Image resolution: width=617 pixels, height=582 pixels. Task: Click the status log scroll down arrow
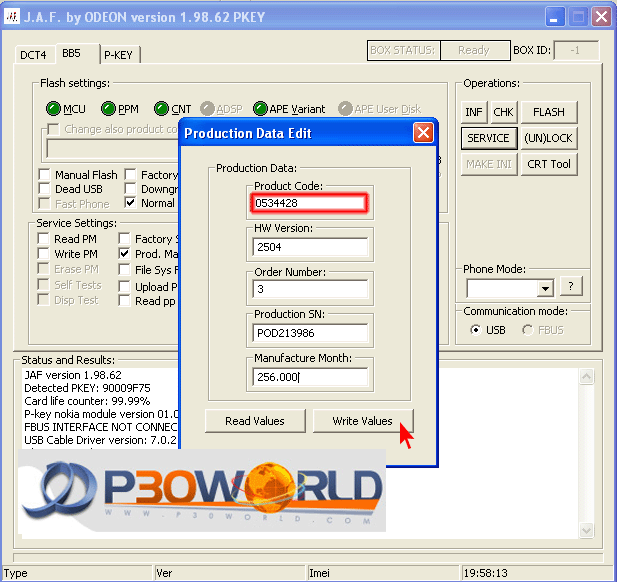pos(586,530)
